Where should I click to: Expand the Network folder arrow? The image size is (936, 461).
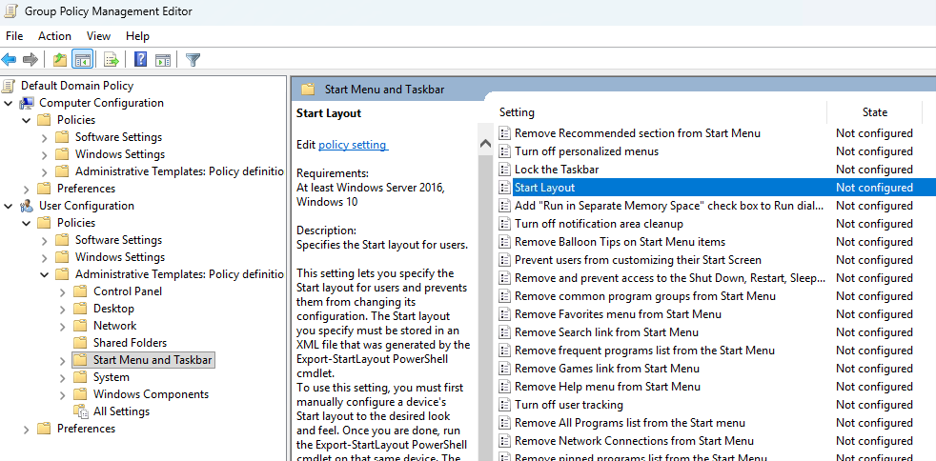[x=63, y=326]
